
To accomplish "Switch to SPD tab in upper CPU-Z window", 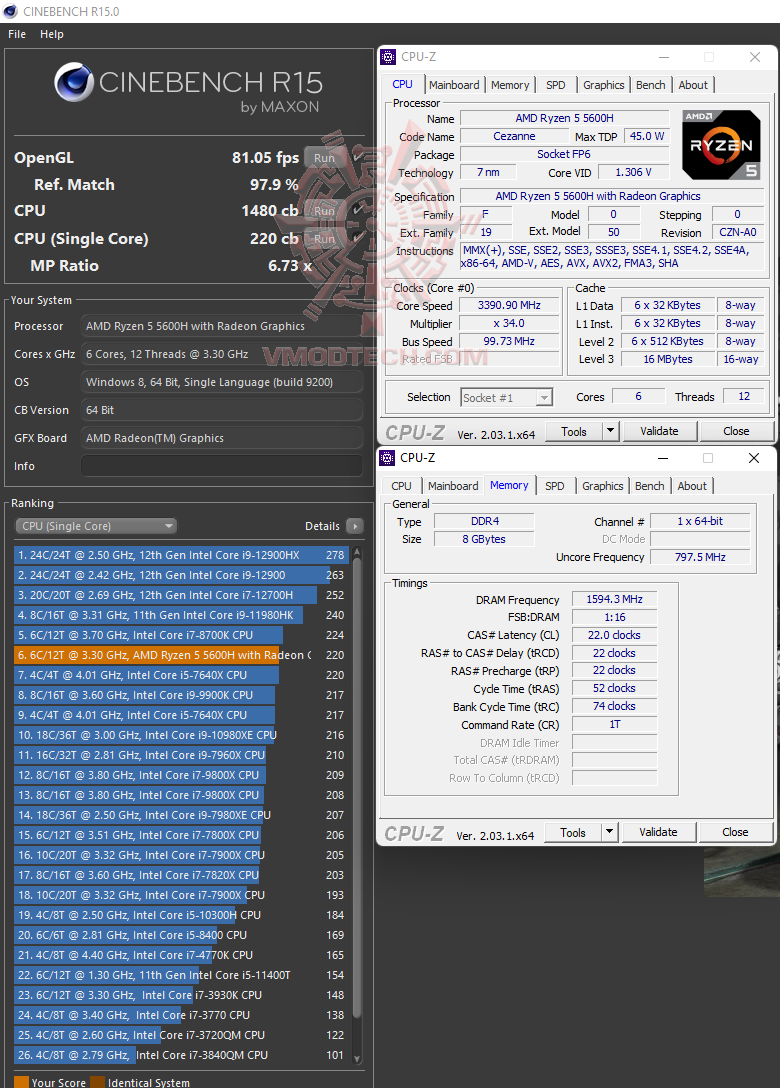I will tap(555, 85).
